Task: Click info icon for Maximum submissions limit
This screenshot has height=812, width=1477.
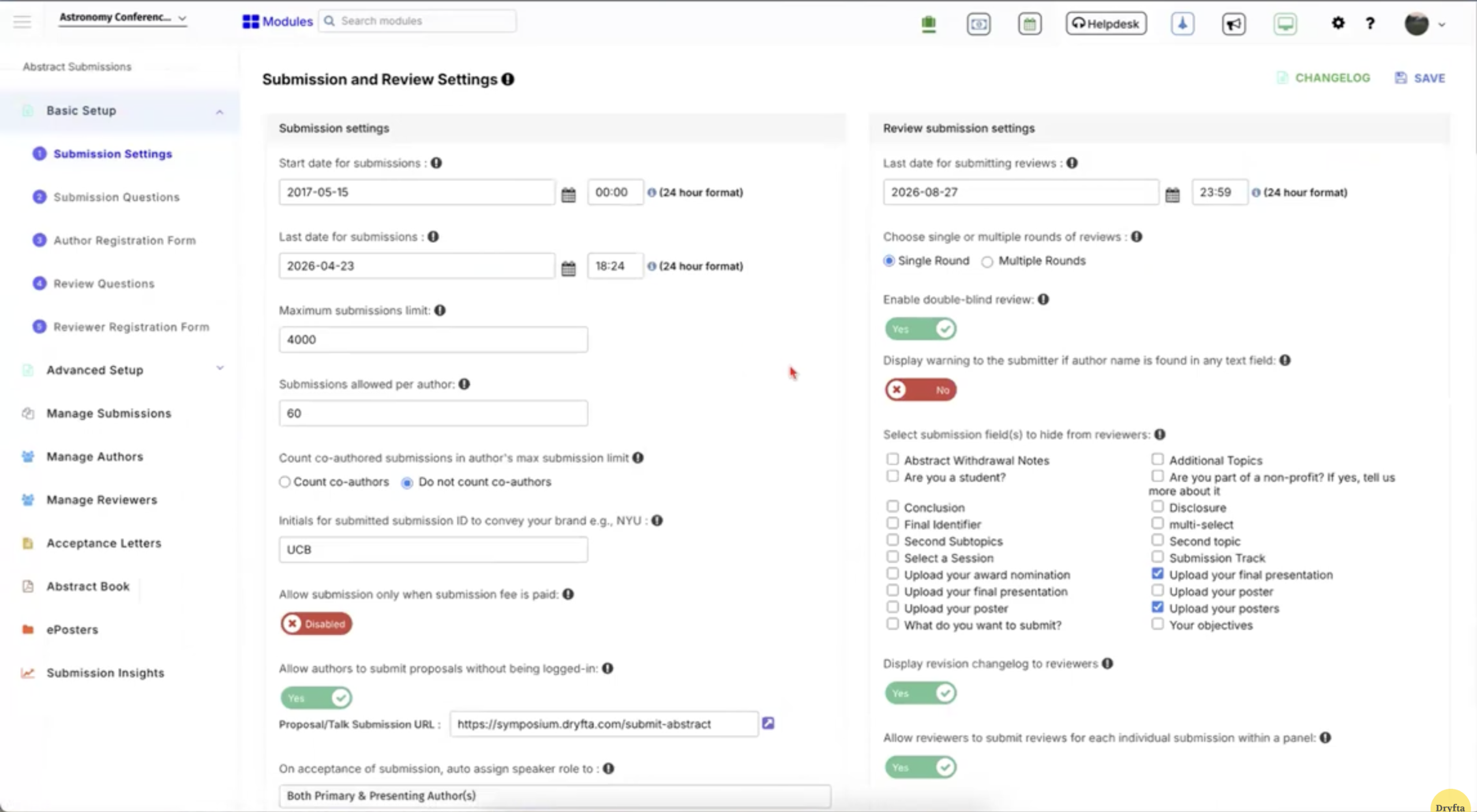Action: tap(440, 310)
